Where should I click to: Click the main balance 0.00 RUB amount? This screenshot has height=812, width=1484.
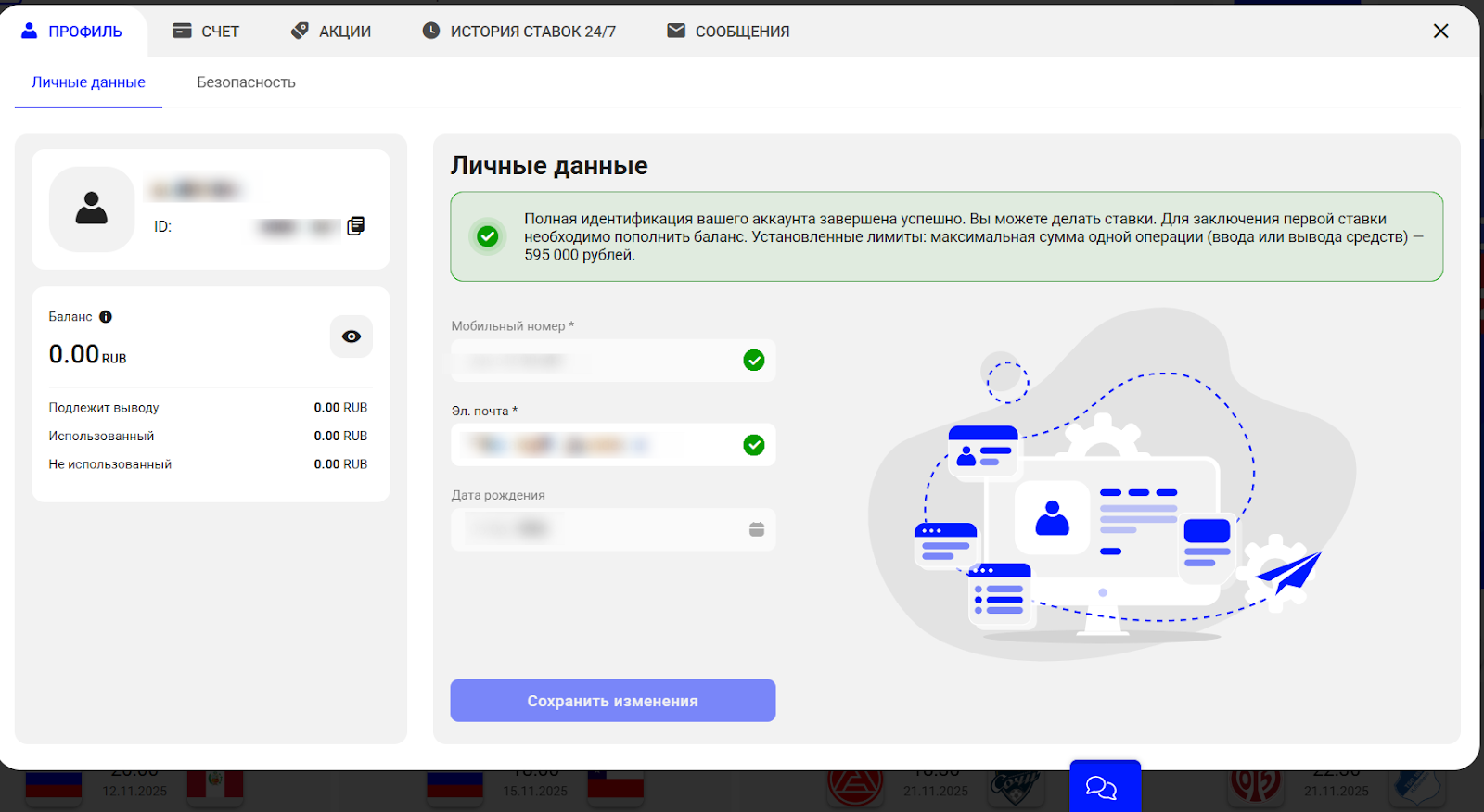[x=87, y=354]
